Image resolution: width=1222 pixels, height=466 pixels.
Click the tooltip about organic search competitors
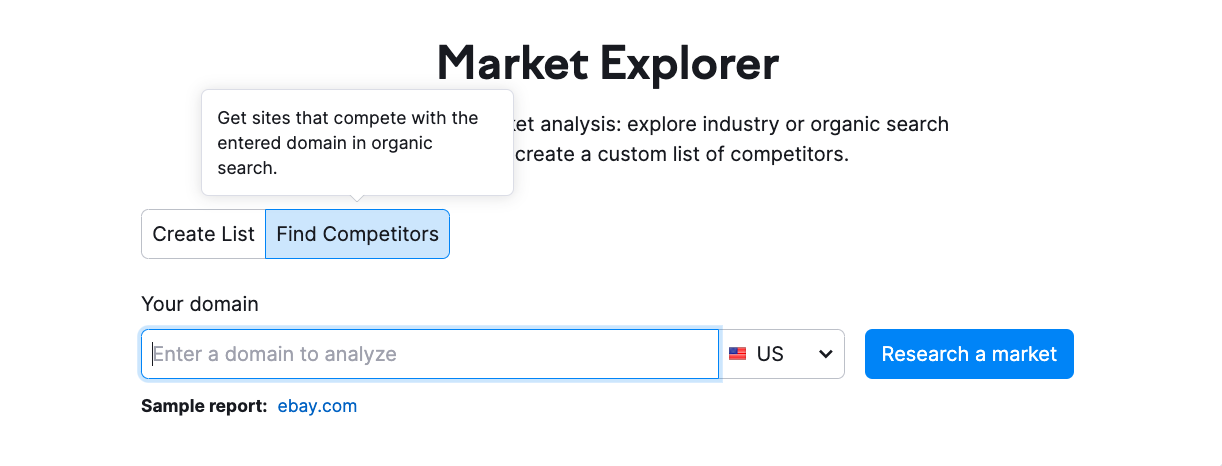pos(357,143)
